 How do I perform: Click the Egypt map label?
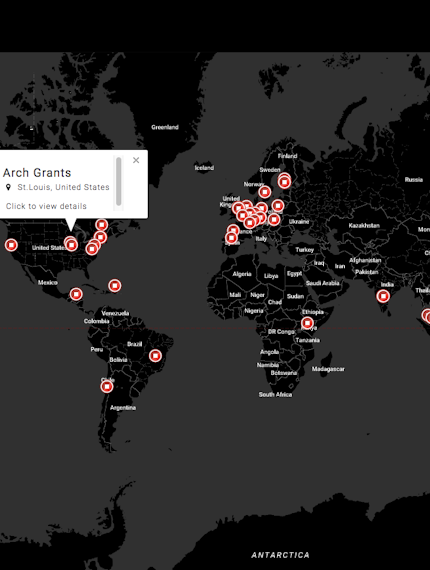[x=294, y=273]
